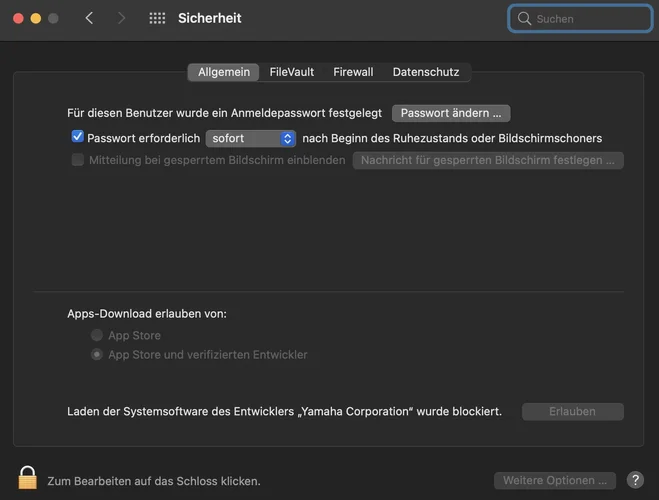Open the Firewall tab

click(353, 72)
